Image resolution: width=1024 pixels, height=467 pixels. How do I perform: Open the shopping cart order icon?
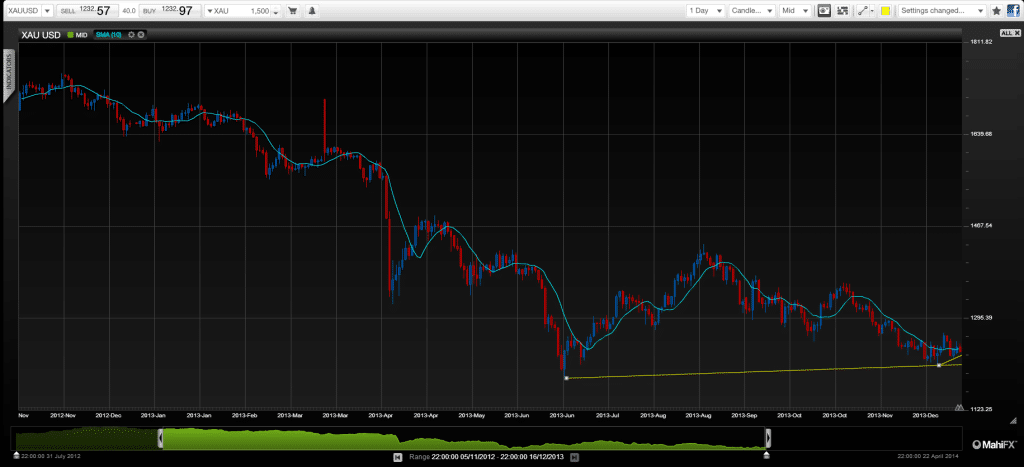click(293, 11)
